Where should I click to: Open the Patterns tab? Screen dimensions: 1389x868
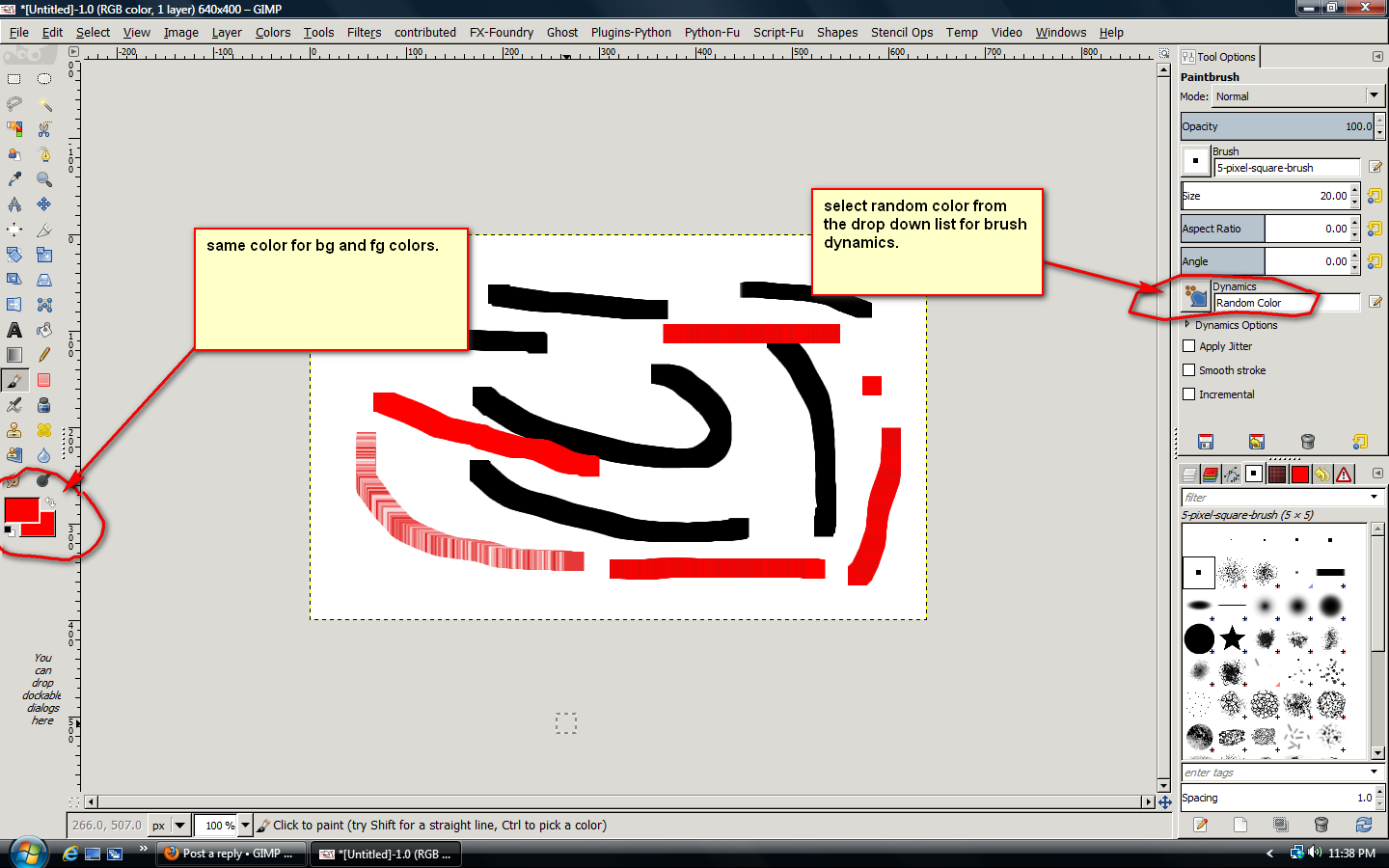[1276, 474]
